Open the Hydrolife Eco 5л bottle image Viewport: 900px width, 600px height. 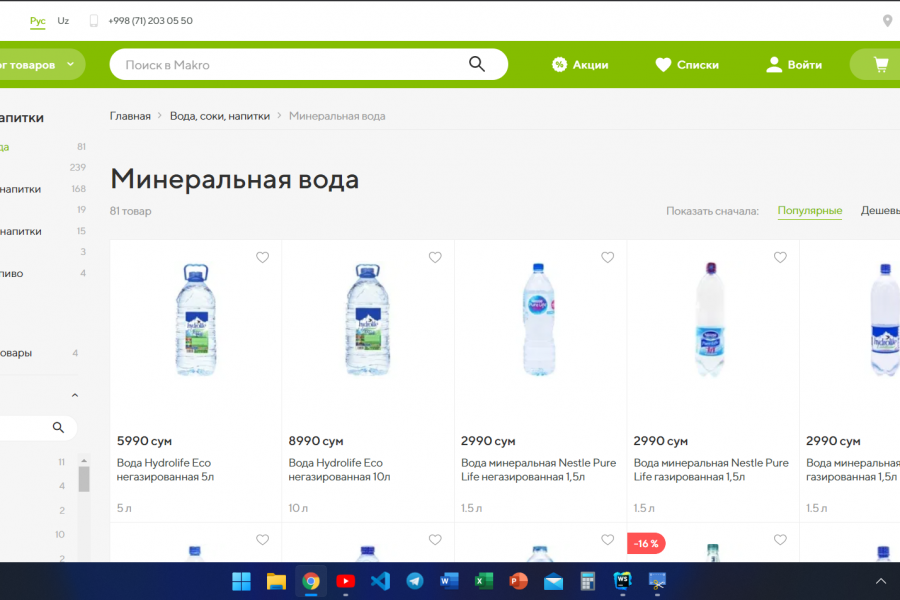[196, 320]
